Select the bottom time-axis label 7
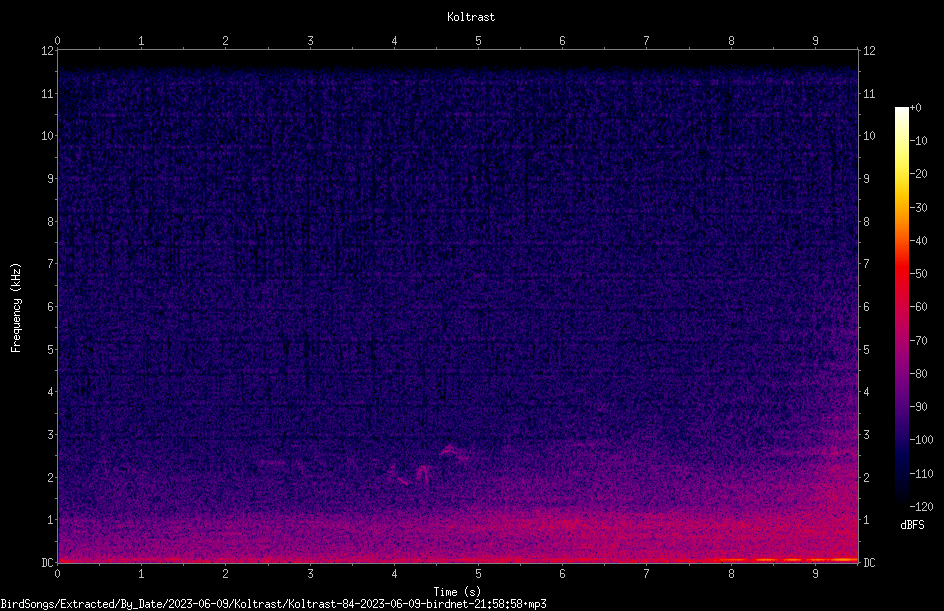Screen dimensions: 944x611 pyautogui.click(x=647, y=574)
